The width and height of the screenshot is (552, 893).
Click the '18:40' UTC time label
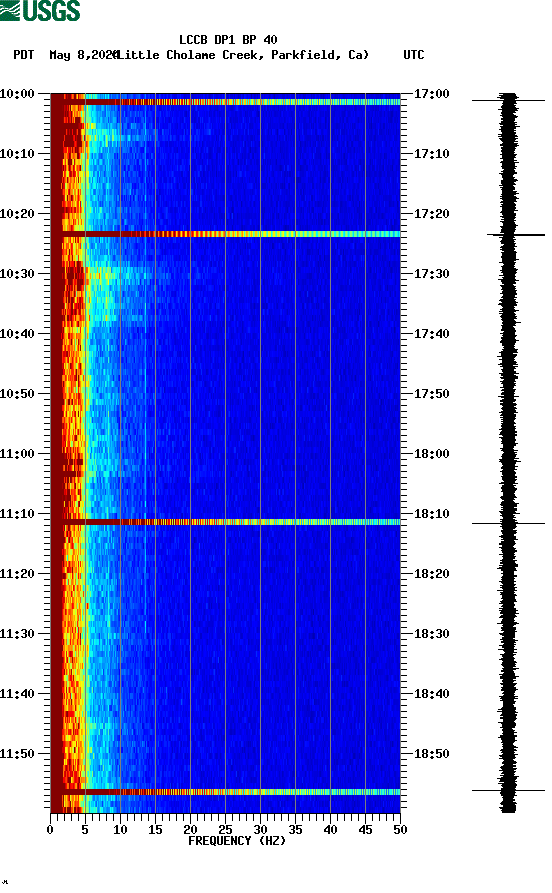[432, 694]
